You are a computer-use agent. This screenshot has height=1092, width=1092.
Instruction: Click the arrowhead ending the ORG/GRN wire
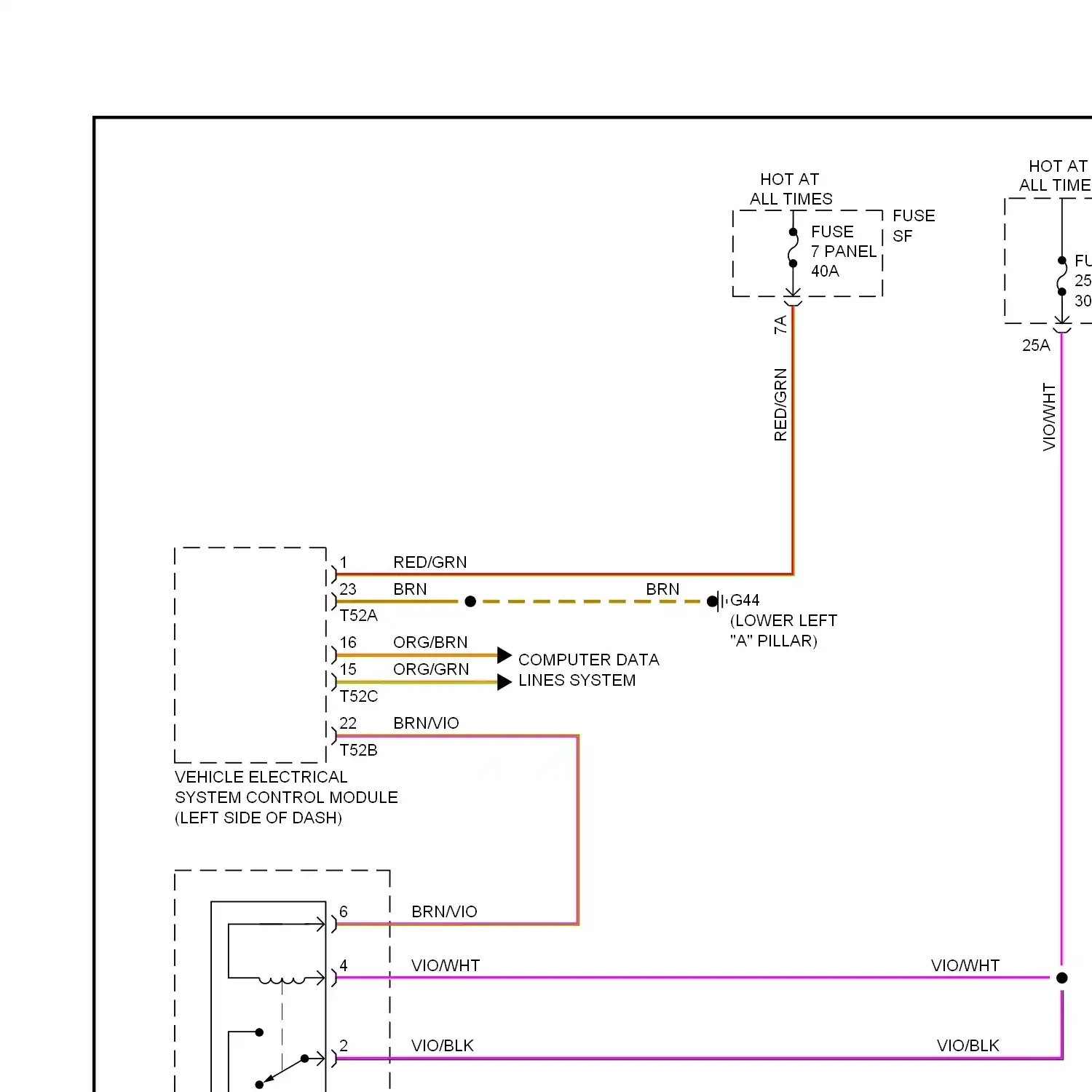coord(505,682)
